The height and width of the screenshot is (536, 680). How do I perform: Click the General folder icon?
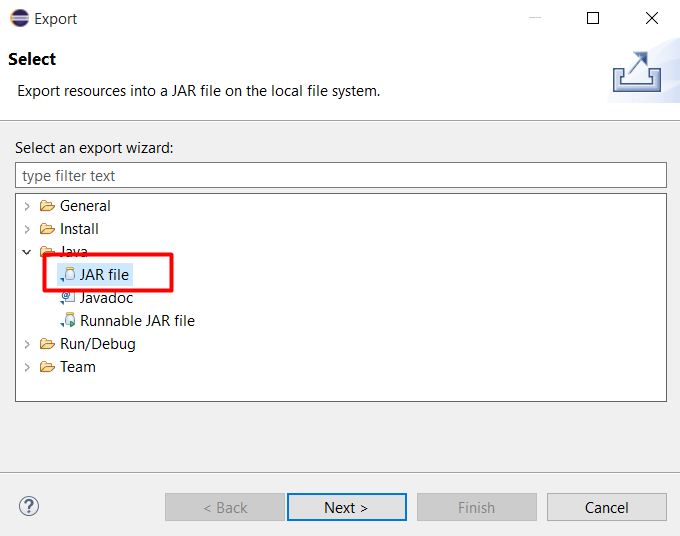click(47, 206)
